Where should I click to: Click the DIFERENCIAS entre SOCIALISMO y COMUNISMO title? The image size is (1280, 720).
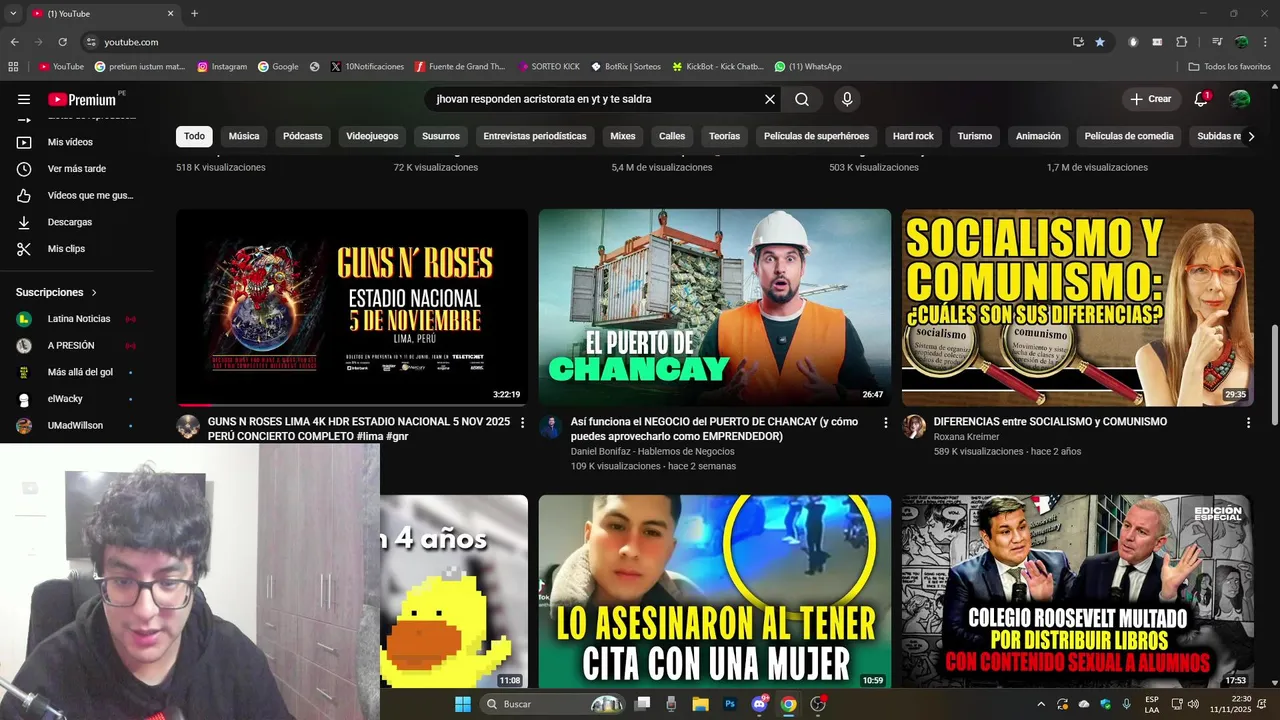(x=1050, y=422)
